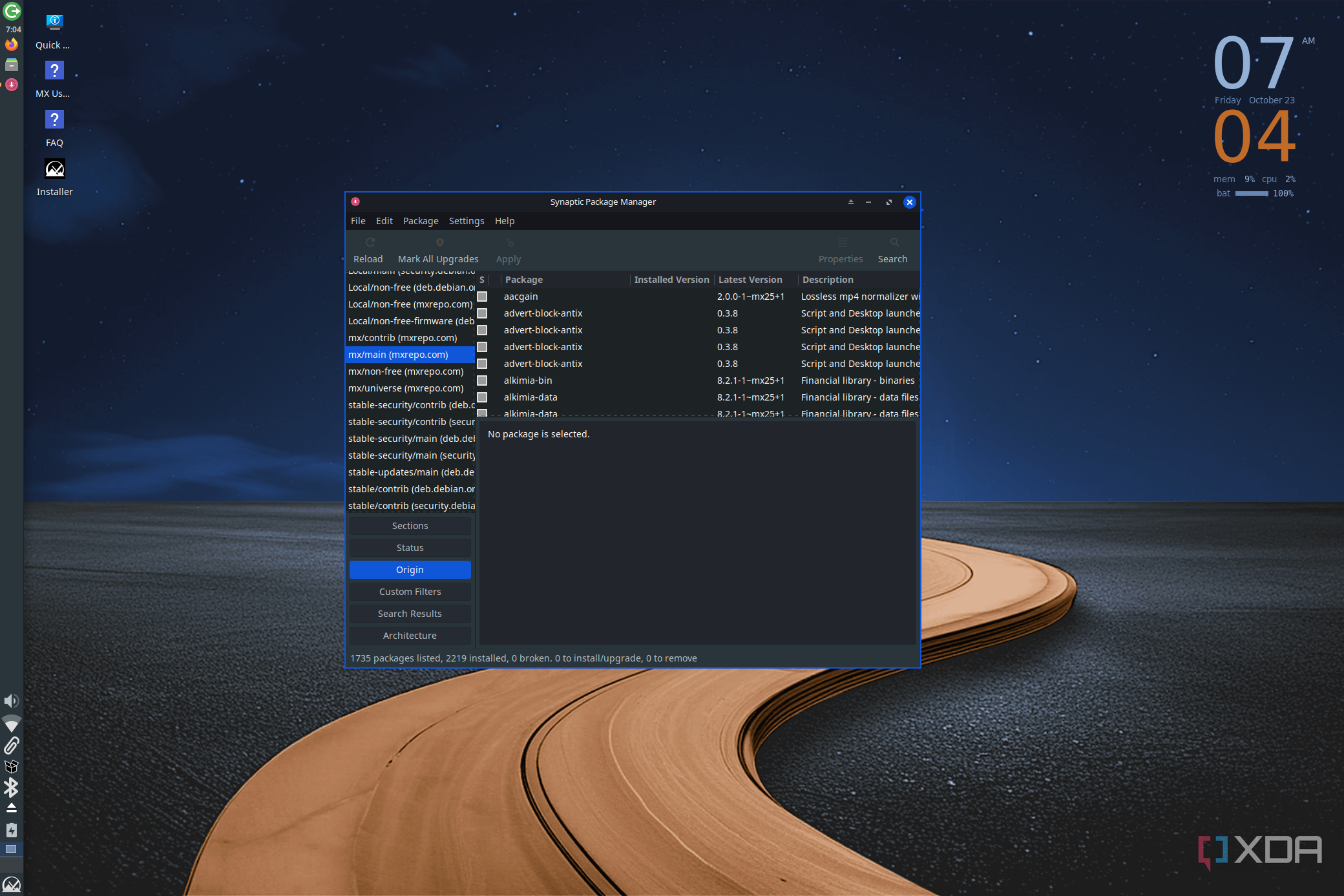Select origin 'mx/main (mxrepo.com)'
Viewport: 1344px width, 896px height.
point(410,355)
